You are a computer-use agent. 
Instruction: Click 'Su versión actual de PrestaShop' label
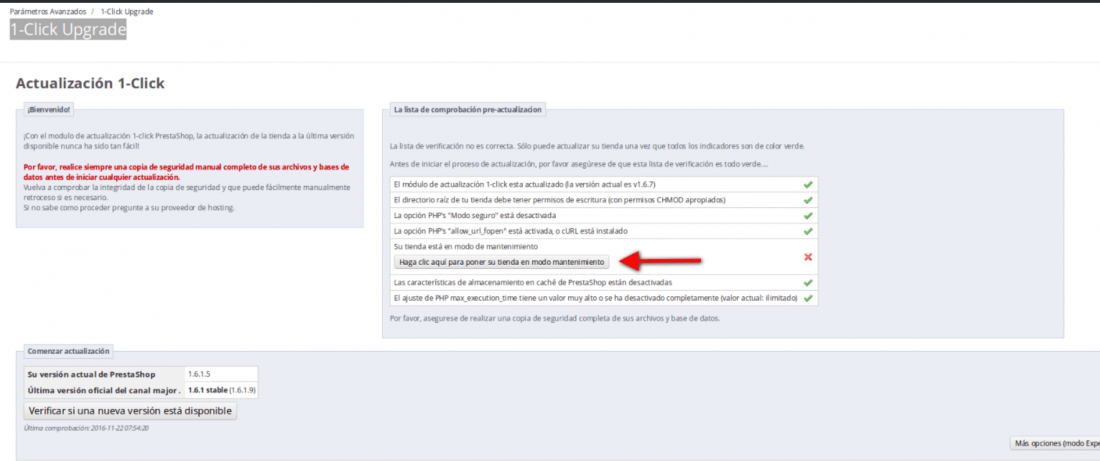coord(91,374)
